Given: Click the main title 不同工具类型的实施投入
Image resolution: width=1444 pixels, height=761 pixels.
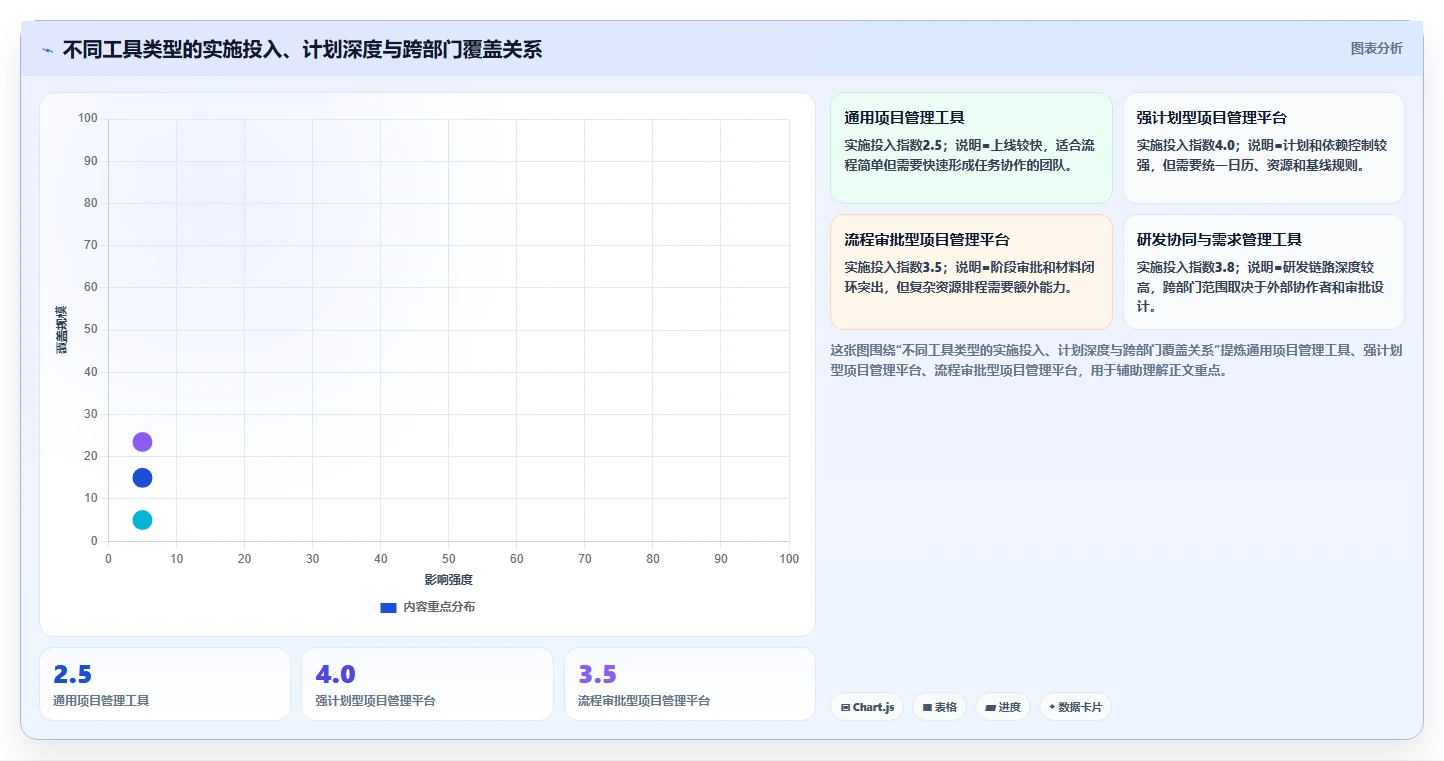Looking at the screenshot, I should [302, 49].
